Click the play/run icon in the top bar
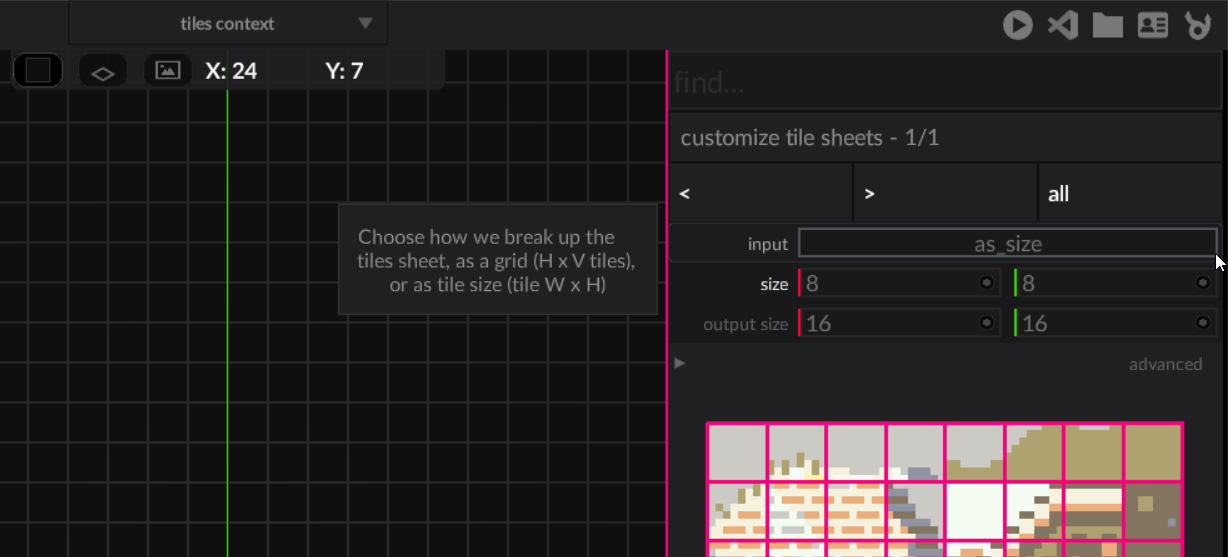 [x=1018, y=25]
